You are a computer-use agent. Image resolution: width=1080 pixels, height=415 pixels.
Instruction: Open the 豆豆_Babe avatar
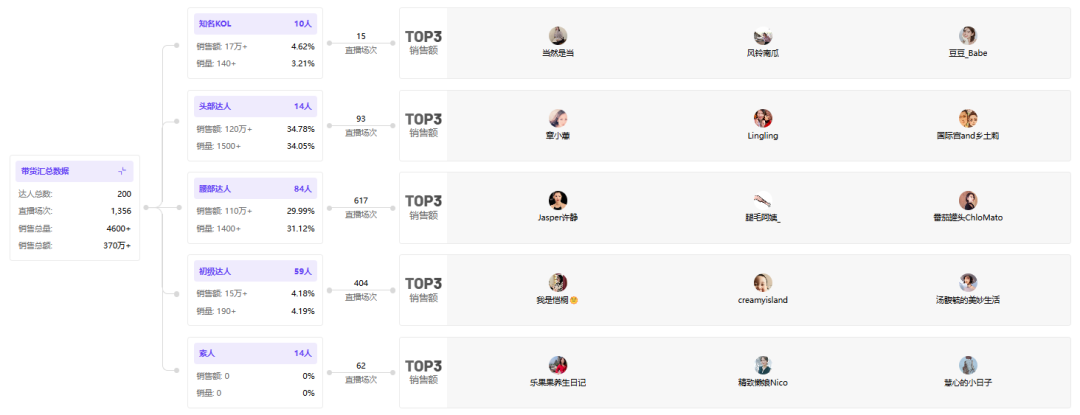tap(968, 36)
